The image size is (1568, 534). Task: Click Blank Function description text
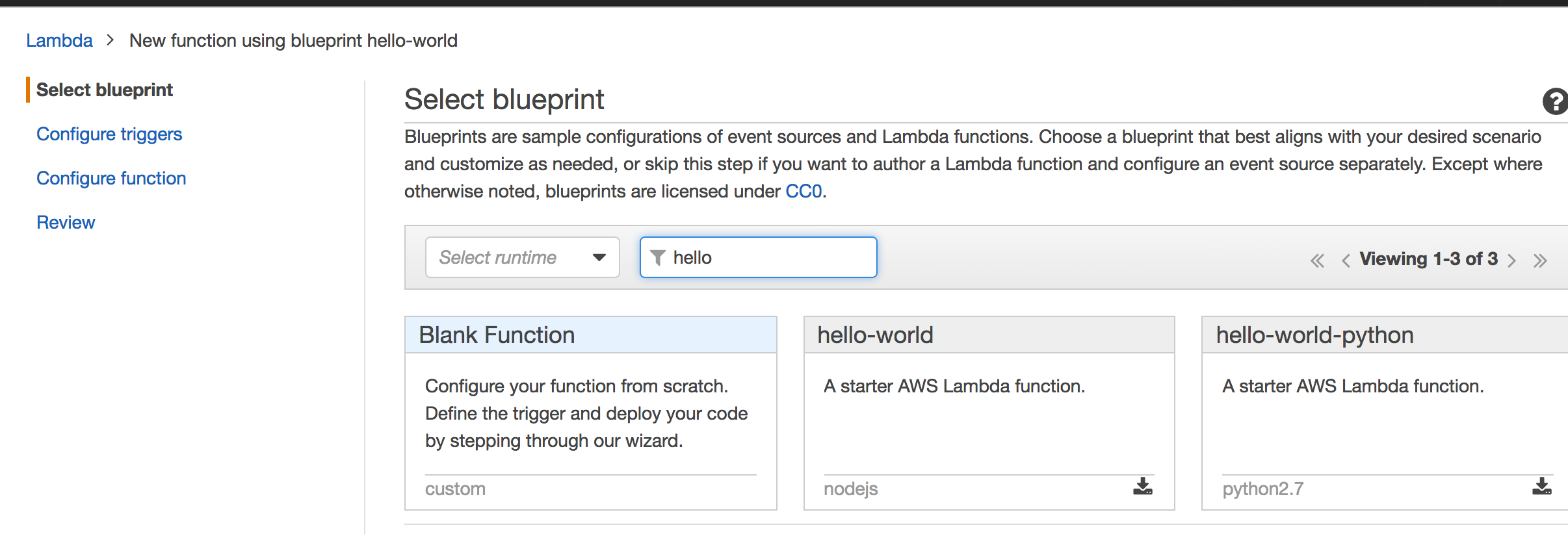(586, 413)
